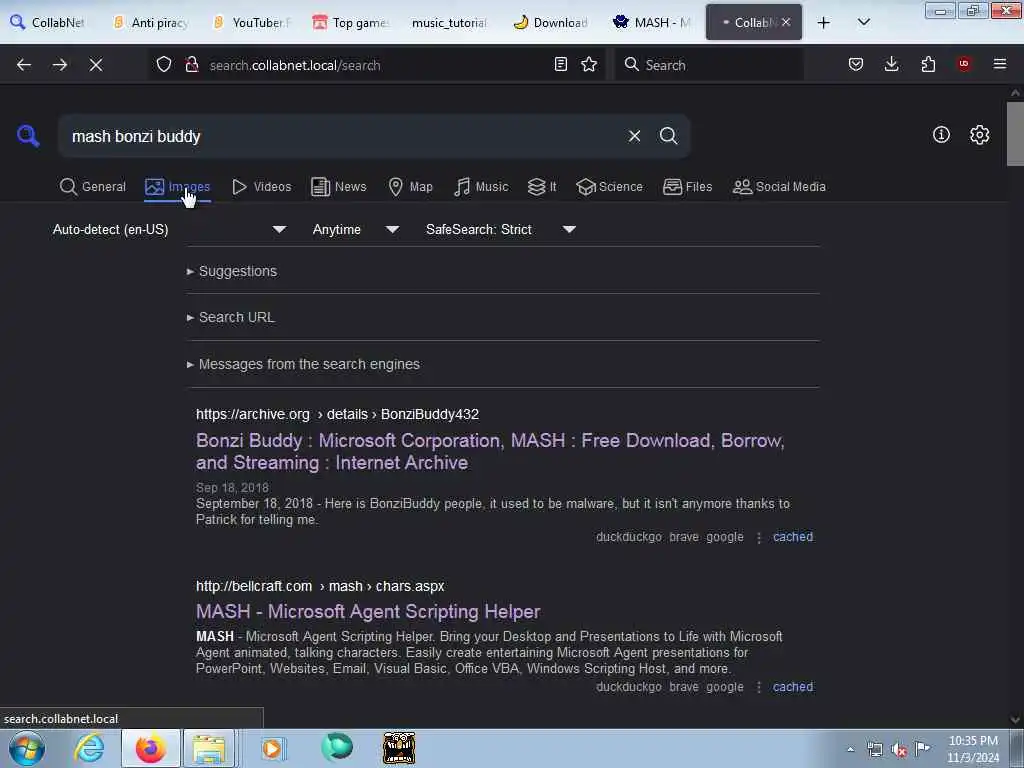The width and height of the screenshot is (1024, 768).
Task: Switch to the music_tutorial browser tab
Action: pyautogui.click(x=449, y=23)
